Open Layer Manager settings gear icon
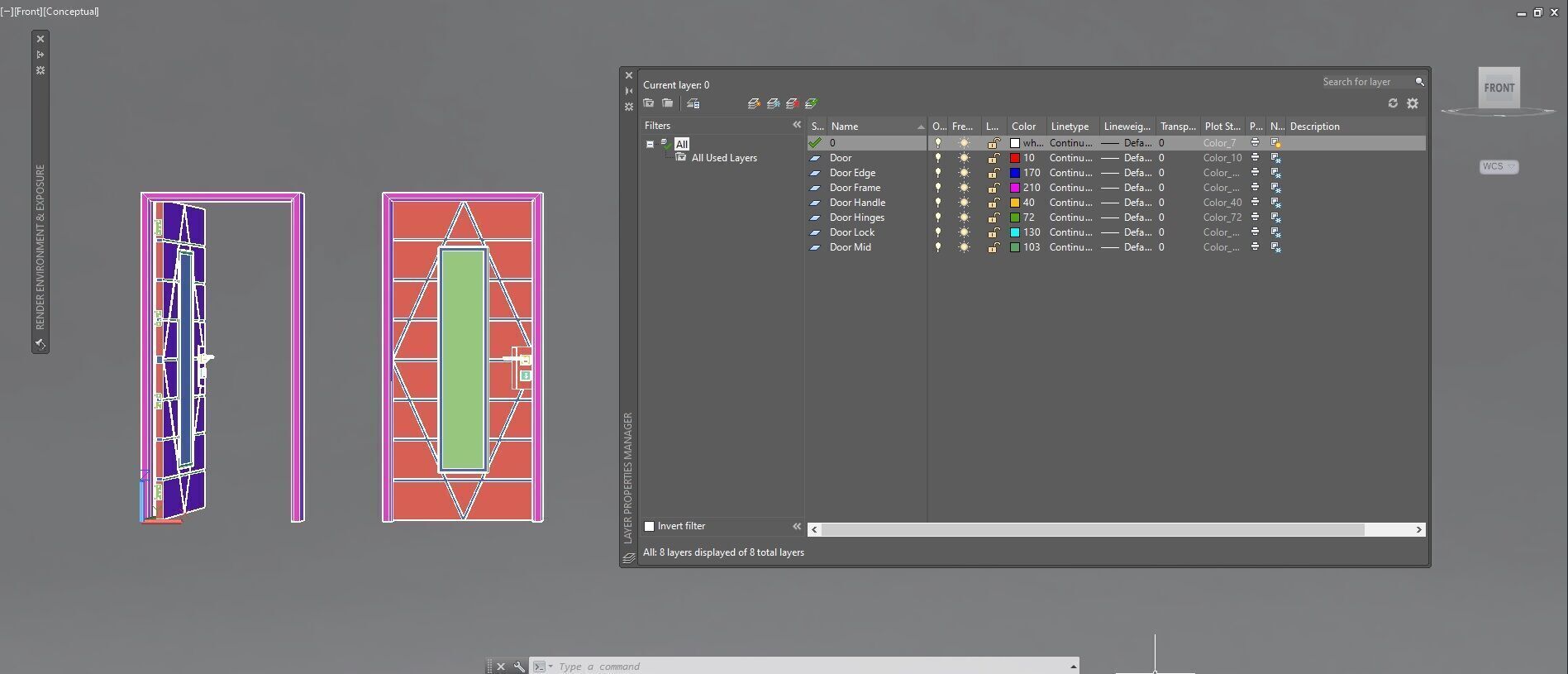Image resolution: width=1568 pixels, height=674 pixels. point(1413,103)
